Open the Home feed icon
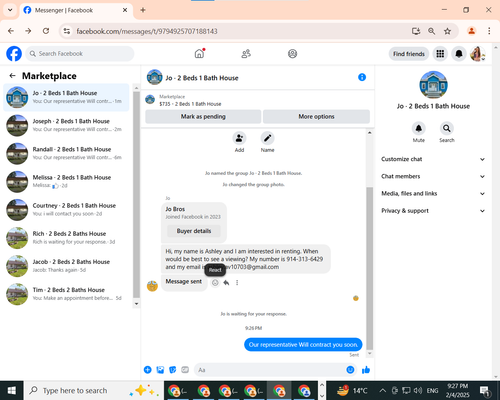The image size is (500, 400). pos(199,53)
